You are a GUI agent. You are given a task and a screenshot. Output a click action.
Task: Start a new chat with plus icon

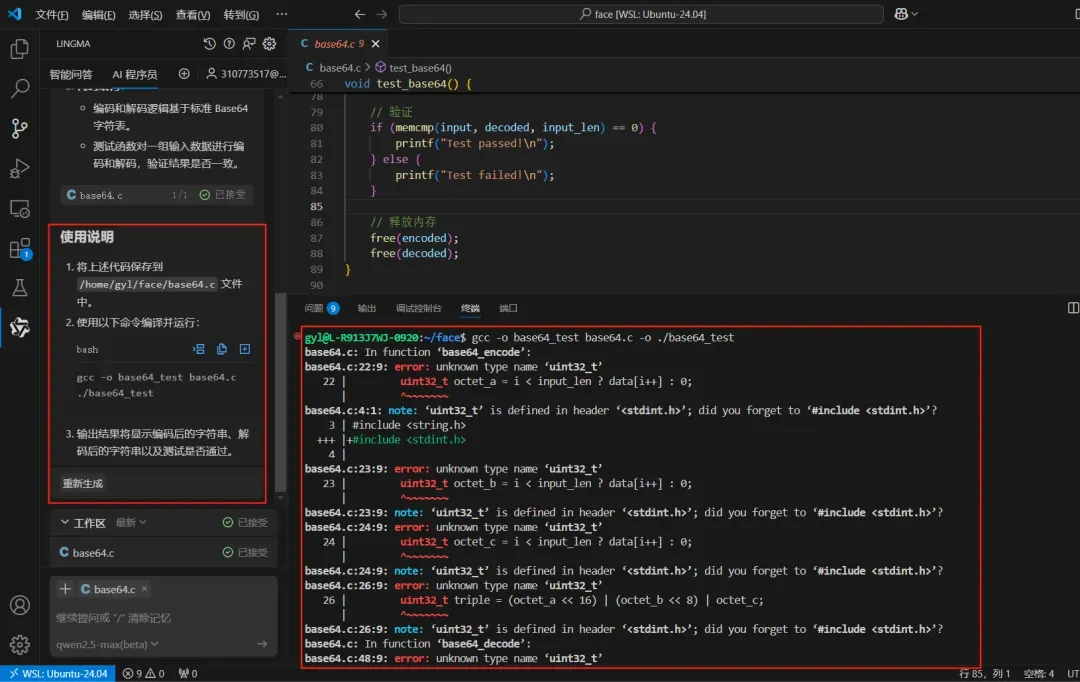click(x=184, y=74)
